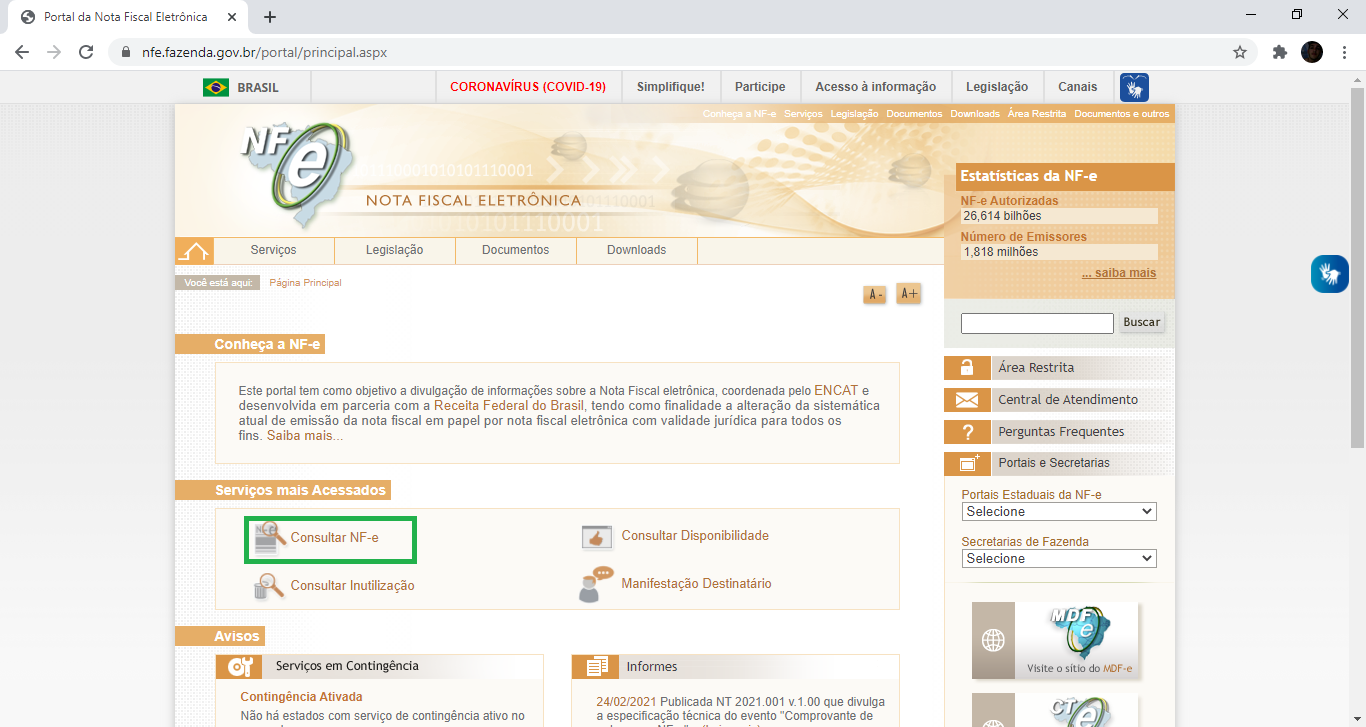The height and width of the screenshot is (727, 1366).
Task: Open a new browser tab with plus icon
Action: tap(270, 17)
